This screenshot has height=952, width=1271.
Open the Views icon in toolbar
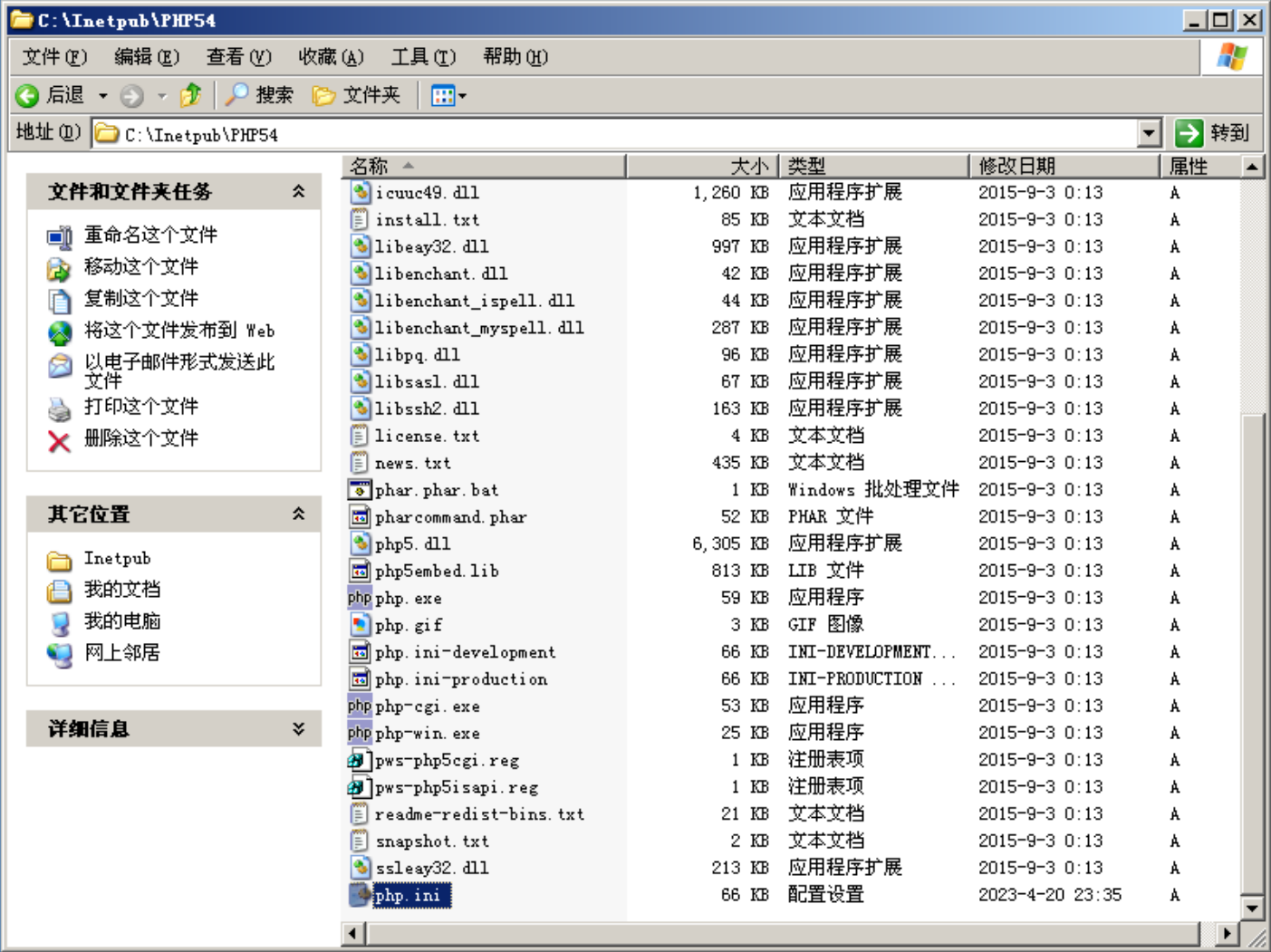tap(443, 95)
